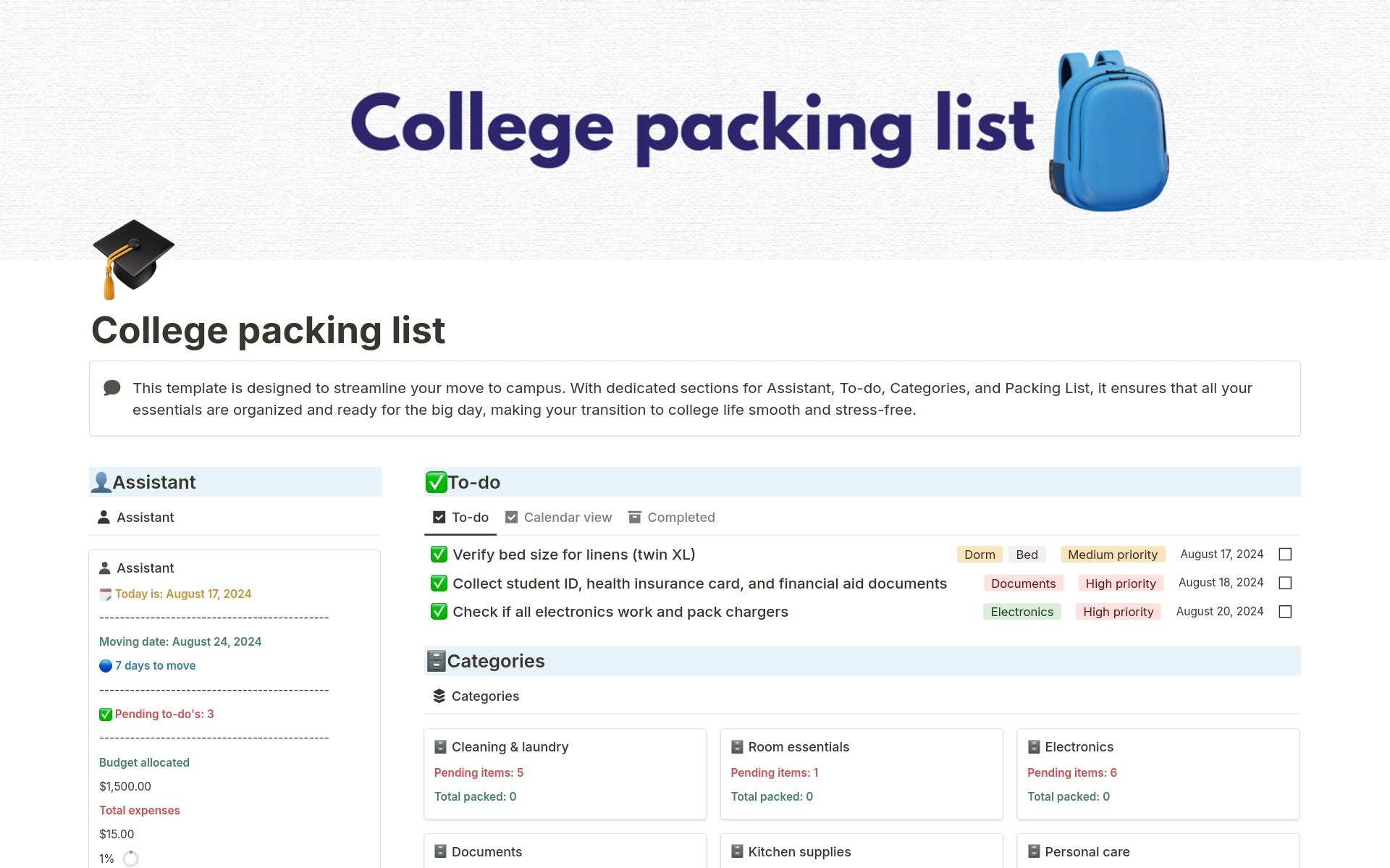Image resolution: width=1390 pixels, height=868 pixels.
Task: Open the Electronics category card
Action: 1079,746
